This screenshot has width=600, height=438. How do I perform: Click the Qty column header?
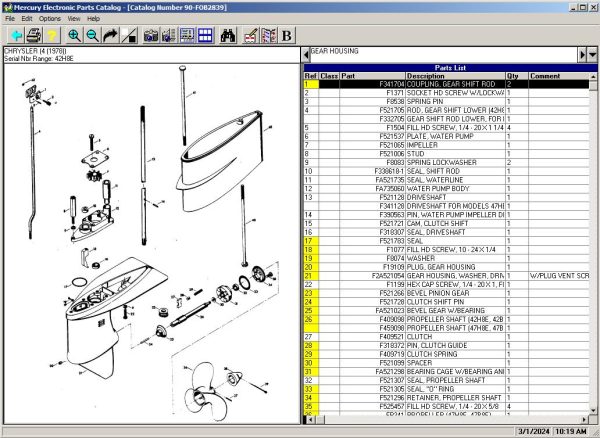(517, 76)
